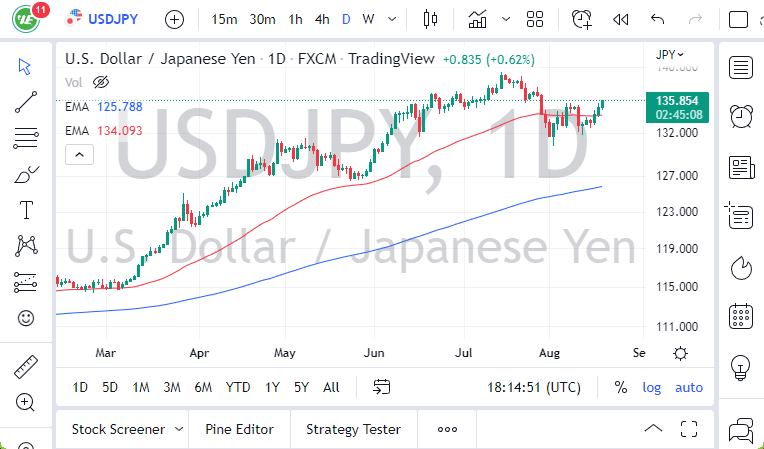Set the date range to 6M
Viewport: 764px width, 449px height.
[x=203, y=387]
